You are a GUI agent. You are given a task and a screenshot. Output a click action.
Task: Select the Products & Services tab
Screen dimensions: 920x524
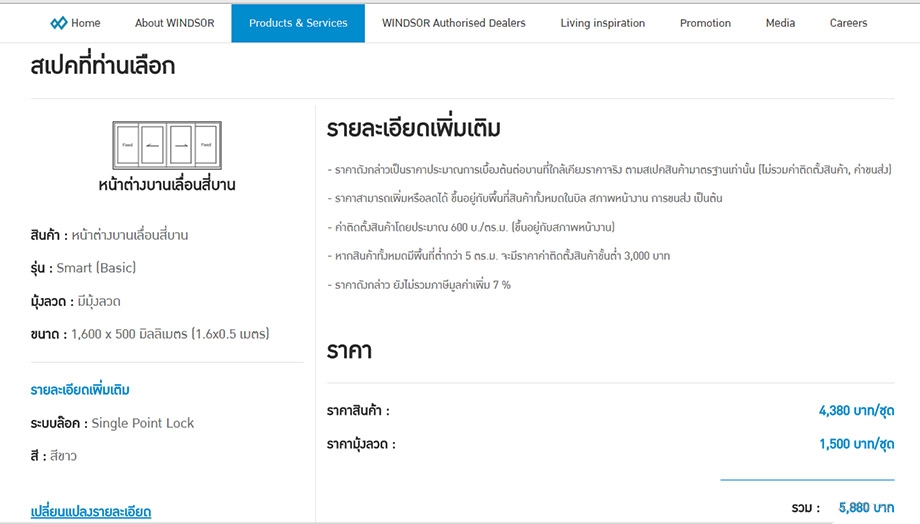click(x=298, y=23)
